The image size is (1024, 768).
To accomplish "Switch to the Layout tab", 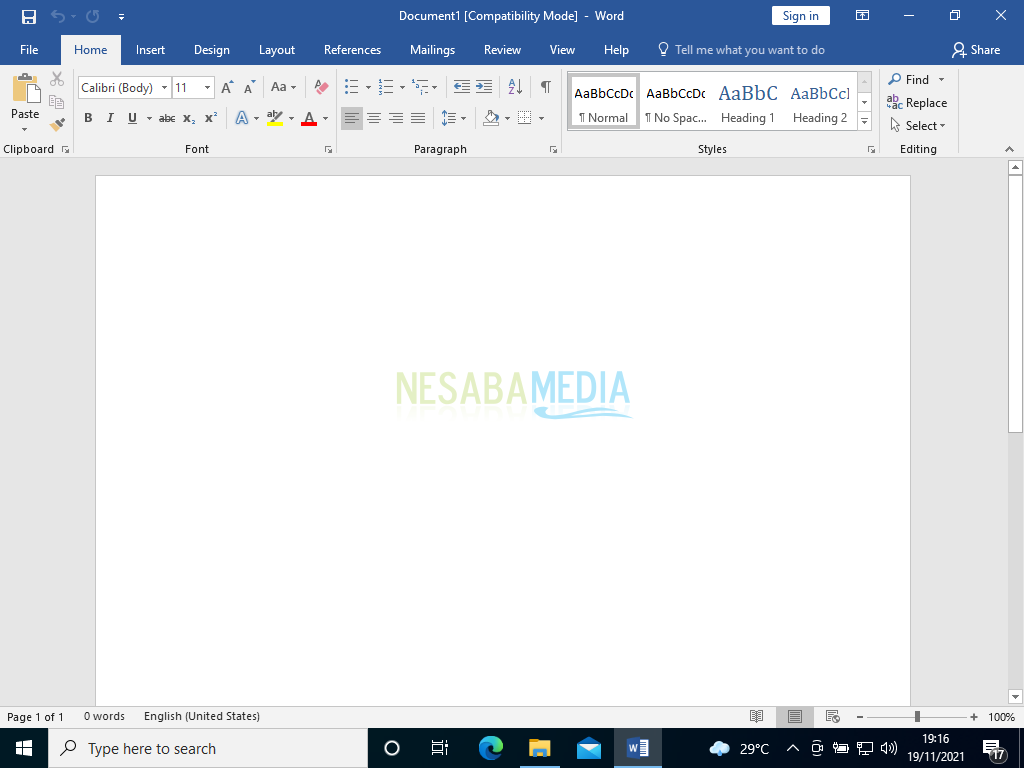I will point(277,50).
